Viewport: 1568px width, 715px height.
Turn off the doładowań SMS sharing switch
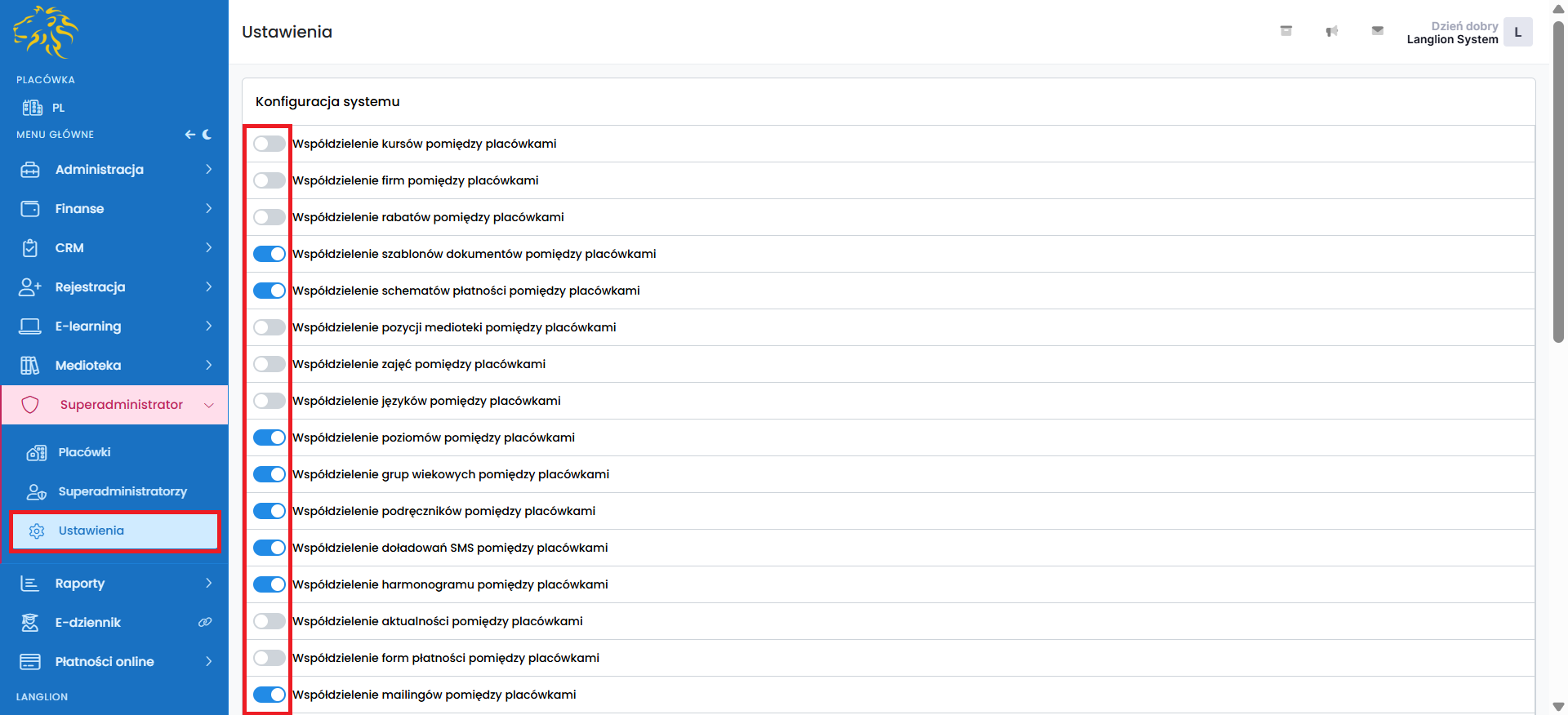tap(269, 548)
